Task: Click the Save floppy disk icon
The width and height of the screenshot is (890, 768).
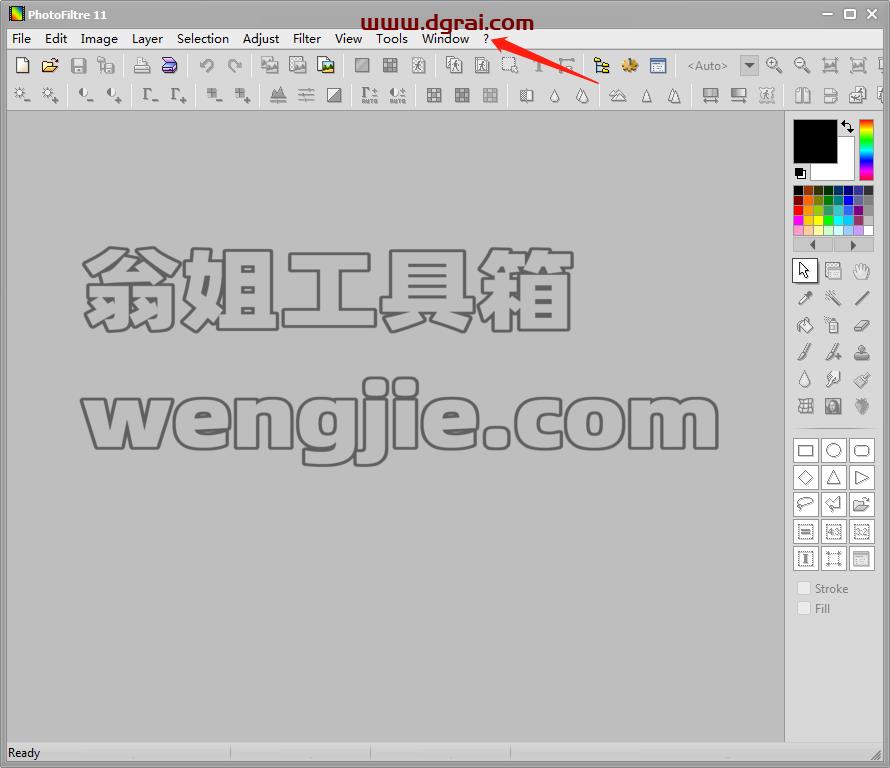Action: [78, 65]
